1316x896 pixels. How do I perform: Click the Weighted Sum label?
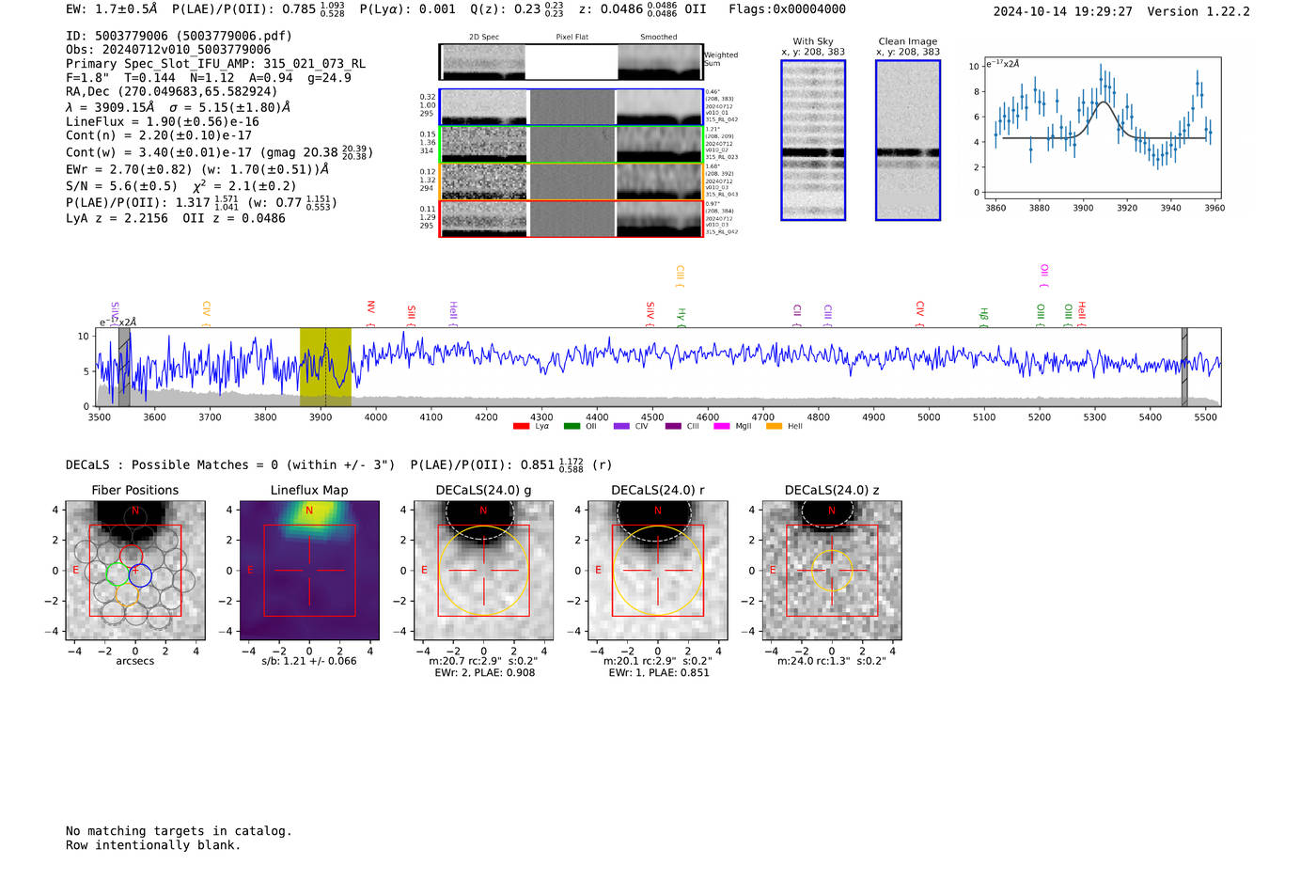721,59
